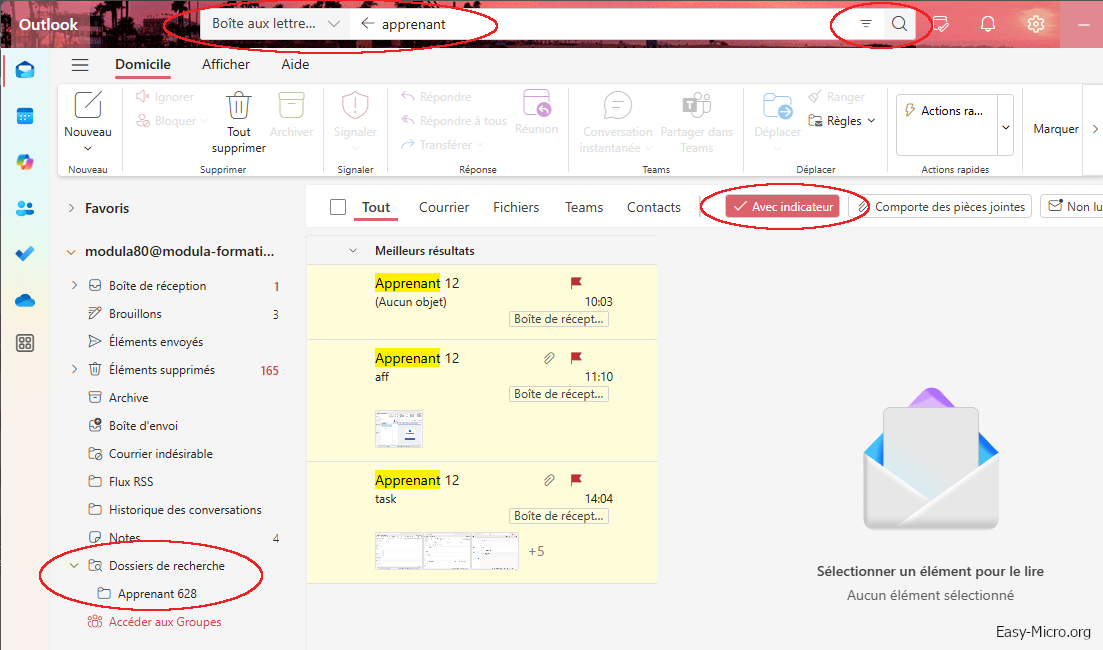Screen dimensions: 1103x650
Task: Toggle the Non lu filter
Action: [1073, 207]
